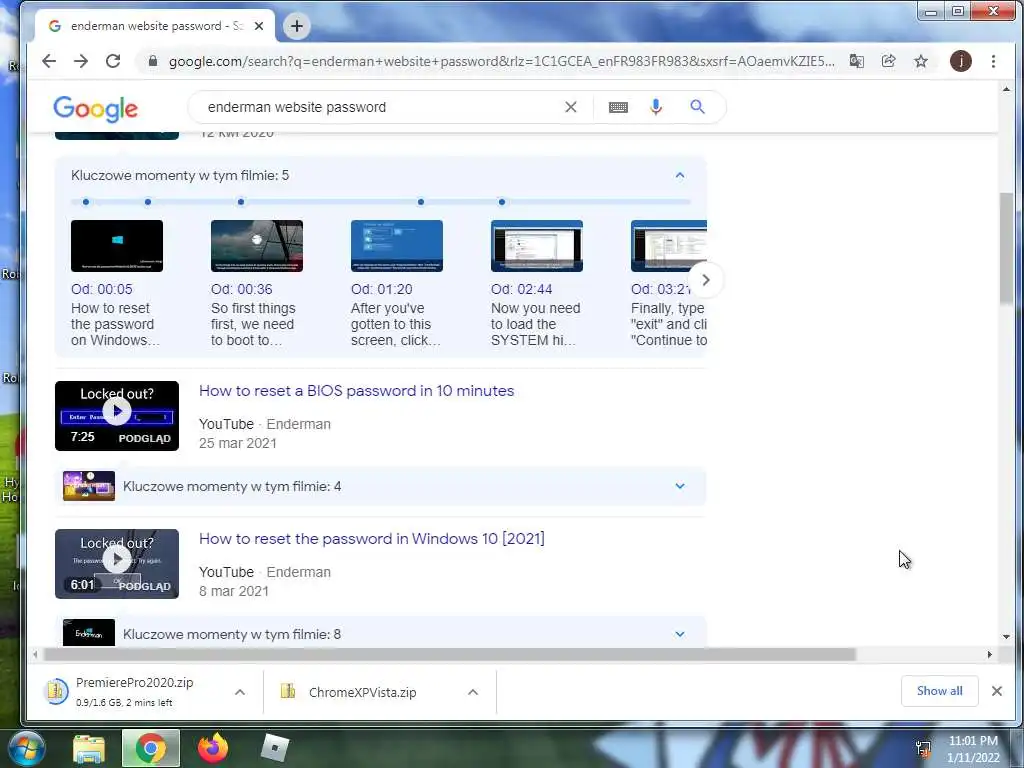The width and height of the screenshot is (1024, 768).
Task: Play the 7:25 BIOS password video preview
Action: [x=117, y=416]
